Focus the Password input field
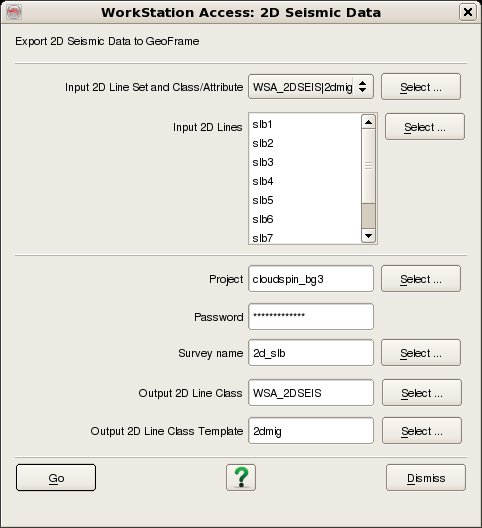The height and width of the screenshot is (528, 482). 311,317
